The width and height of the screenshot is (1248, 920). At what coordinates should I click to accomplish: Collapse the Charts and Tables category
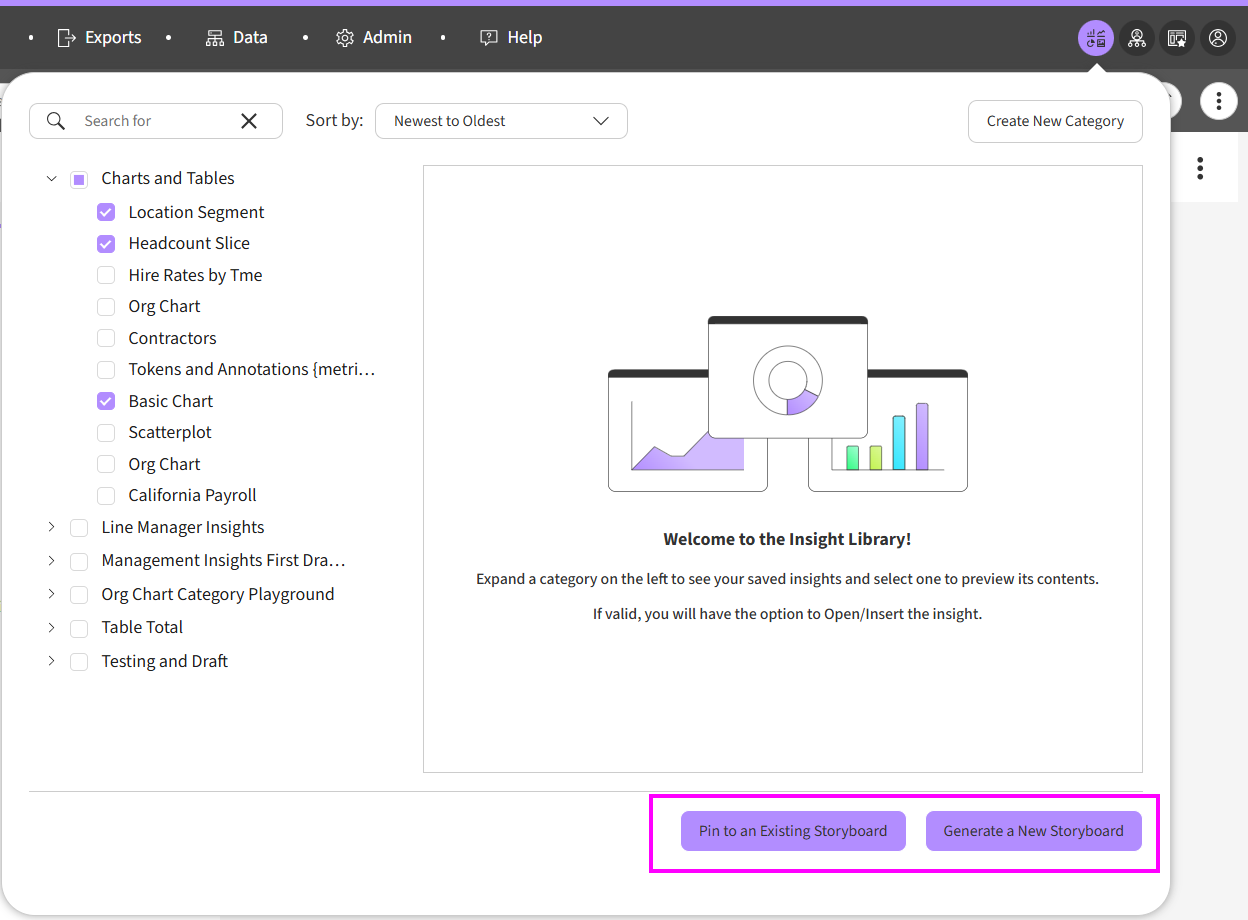click(x=52, y=179)
